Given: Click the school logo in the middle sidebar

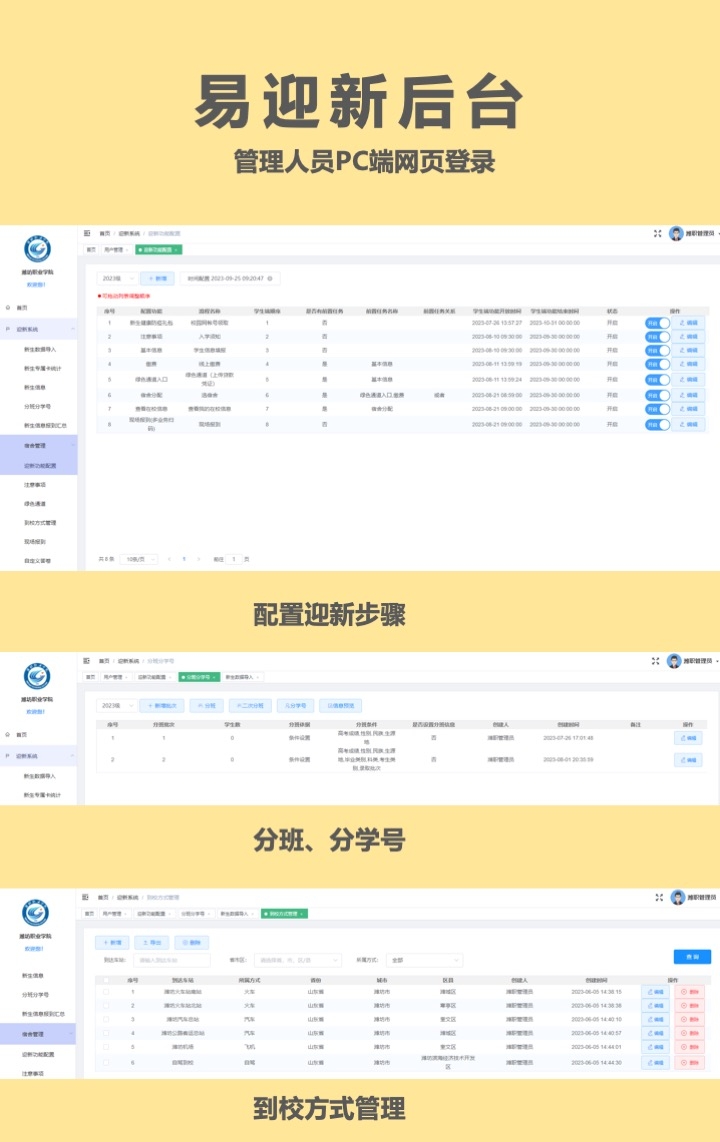Looking at the screenshot, I should coord(37,678).
